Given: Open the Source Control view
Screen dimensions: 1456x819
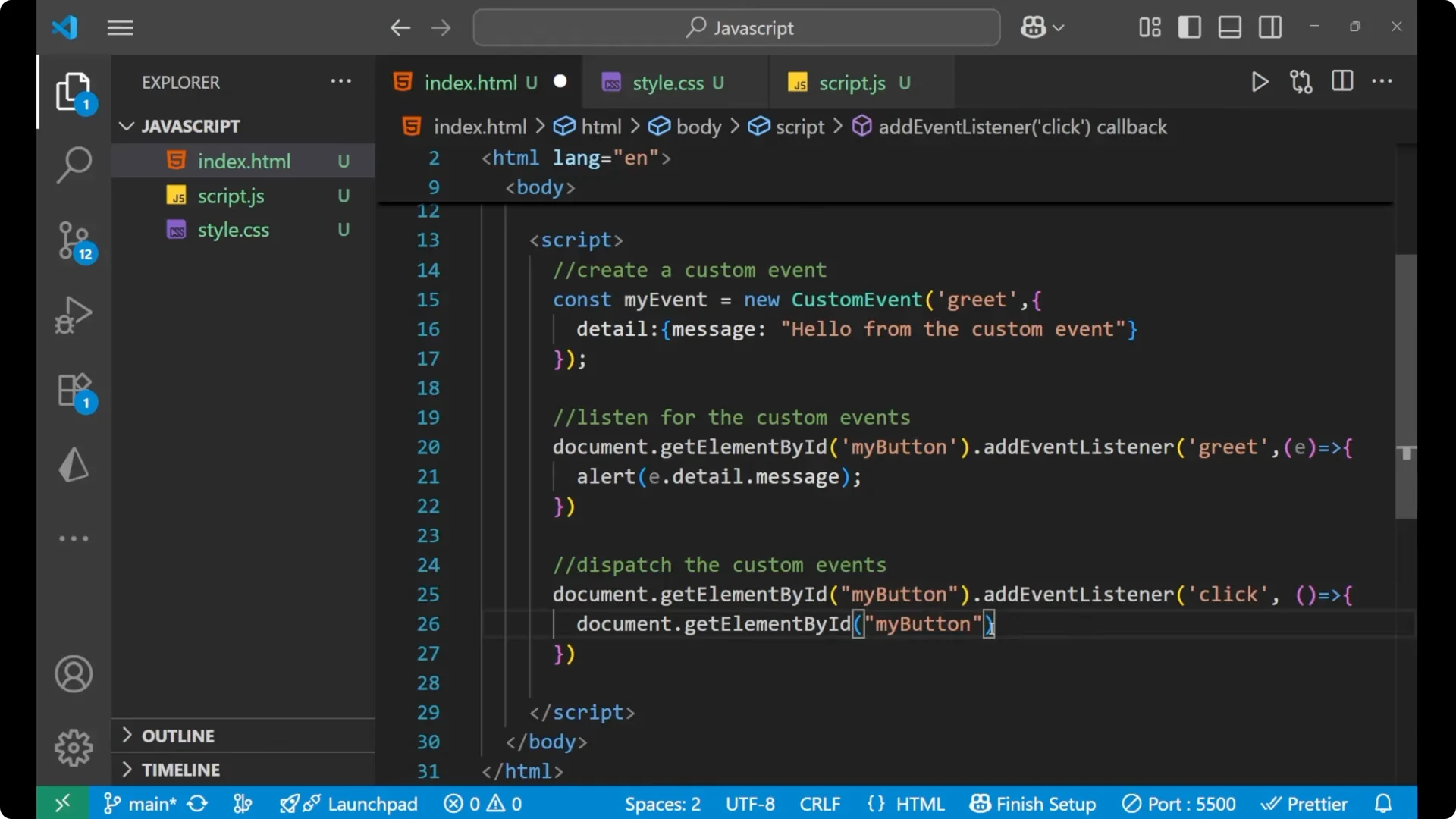Looking at the screenshot, I should (x=74, y=240).
